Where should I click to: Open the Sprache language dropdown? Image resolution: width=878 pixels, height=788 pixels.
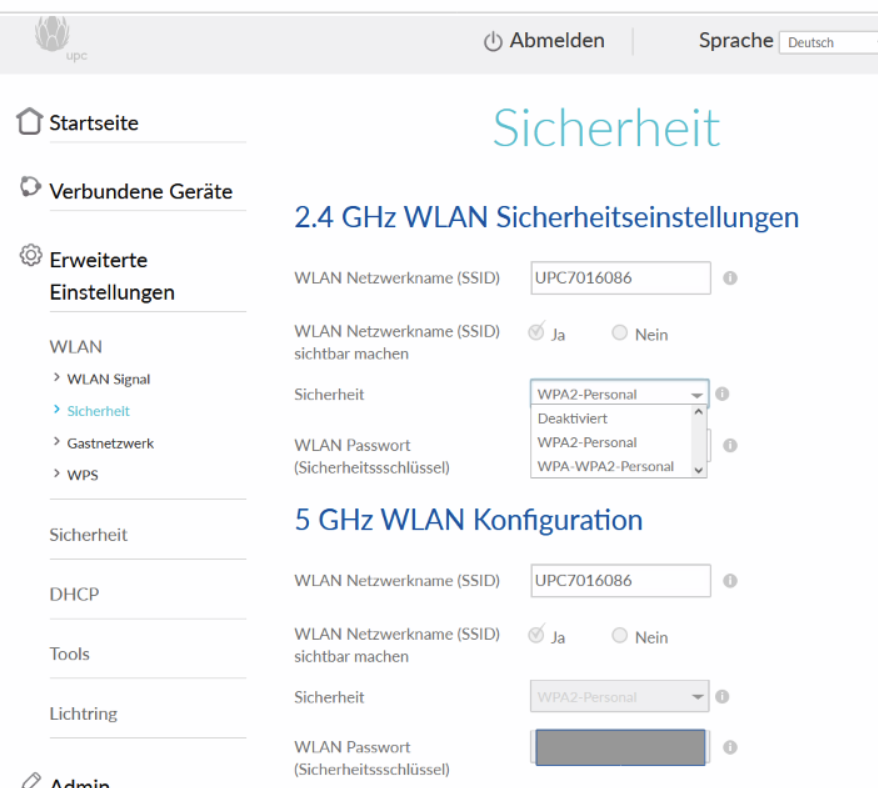pyautogui.click(x=828, y=42)
